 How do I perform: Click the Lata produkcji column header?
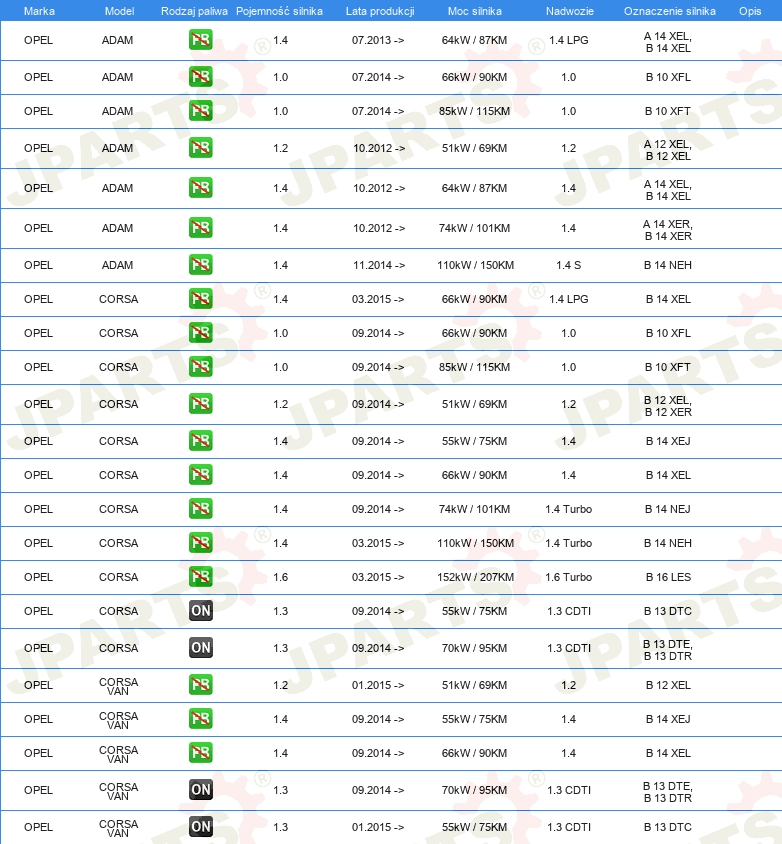(380, 11)
